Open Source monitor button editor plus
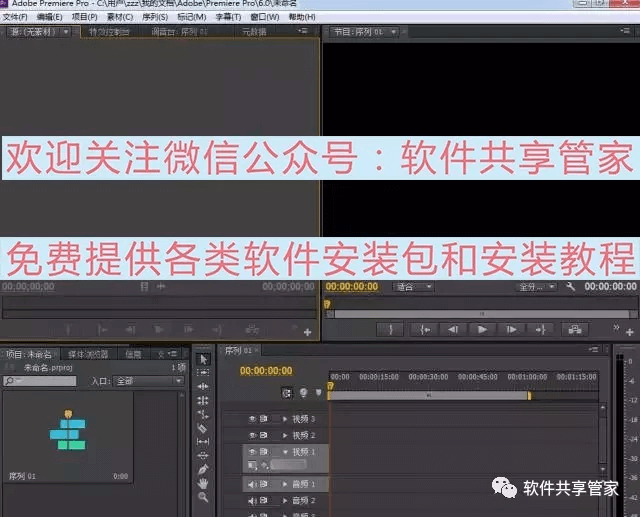The height and width of the screenshot is (517, 640). point(308,332)
